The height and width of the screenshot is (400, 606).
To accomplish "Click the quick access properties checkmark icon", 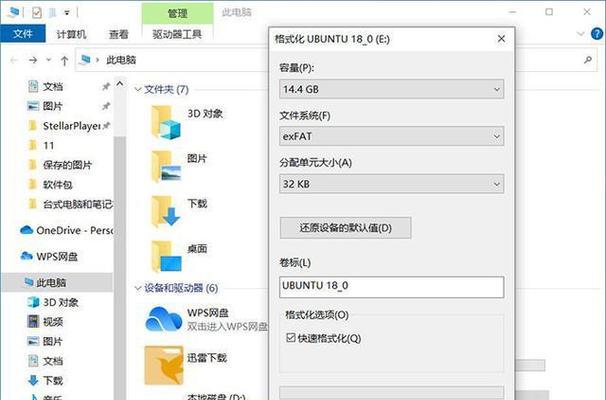I will point(37,13).
